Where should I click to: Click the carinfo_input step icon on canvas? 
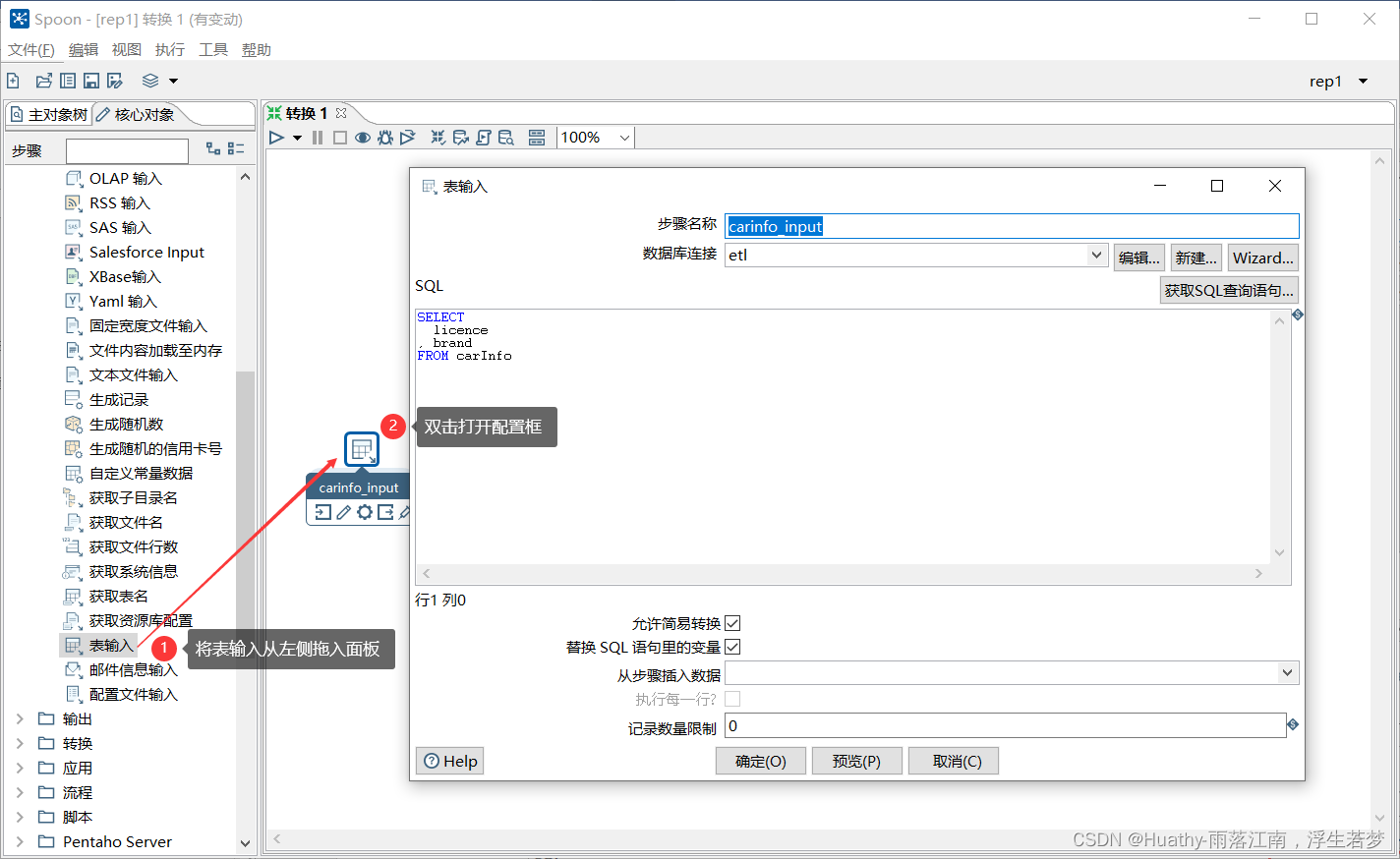362,449
